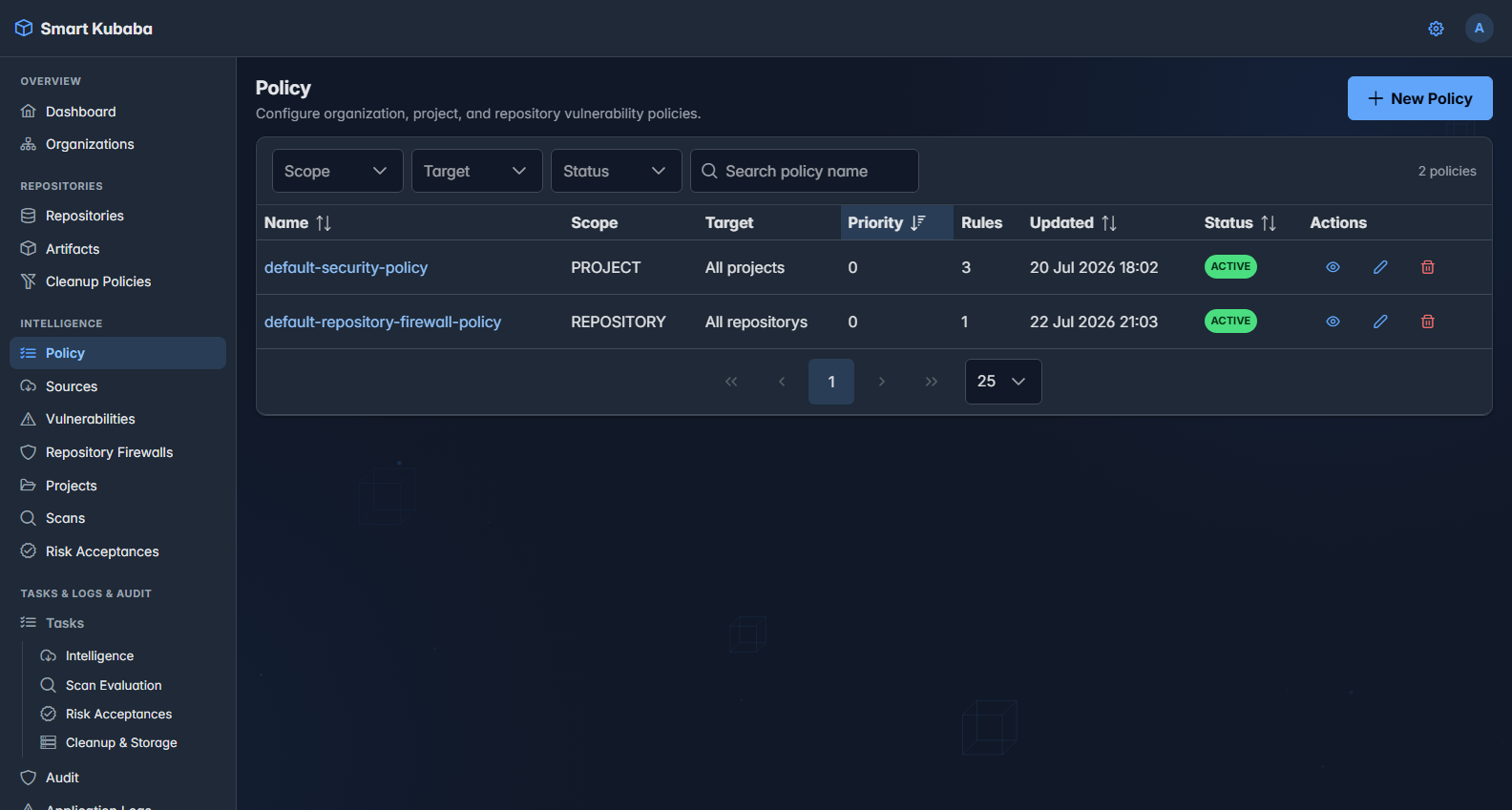Image resolution: width=1512 pixels, height=810 pixels.
Task: Change rows per page from 25
Action: pos(1003,382)
